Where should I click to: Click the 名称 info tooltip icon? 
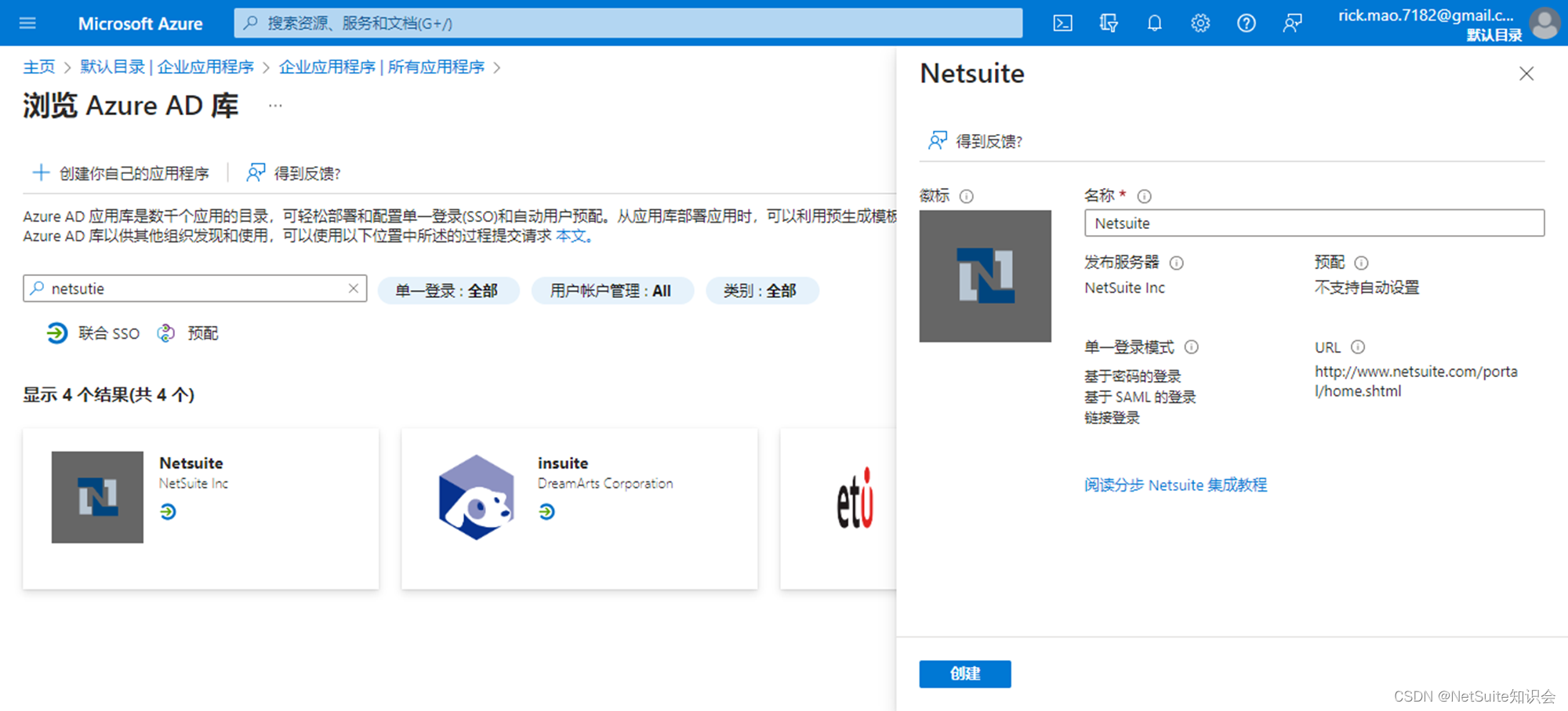click(1145, 196)
